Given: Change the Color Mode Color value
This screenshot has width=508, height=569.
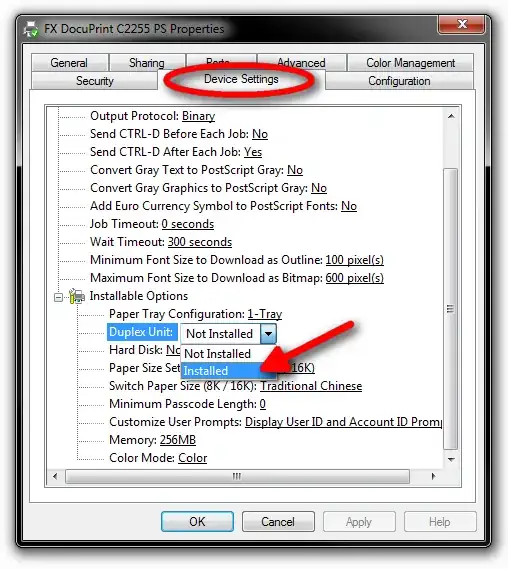Looking at the screenshot, I should 192,458.
